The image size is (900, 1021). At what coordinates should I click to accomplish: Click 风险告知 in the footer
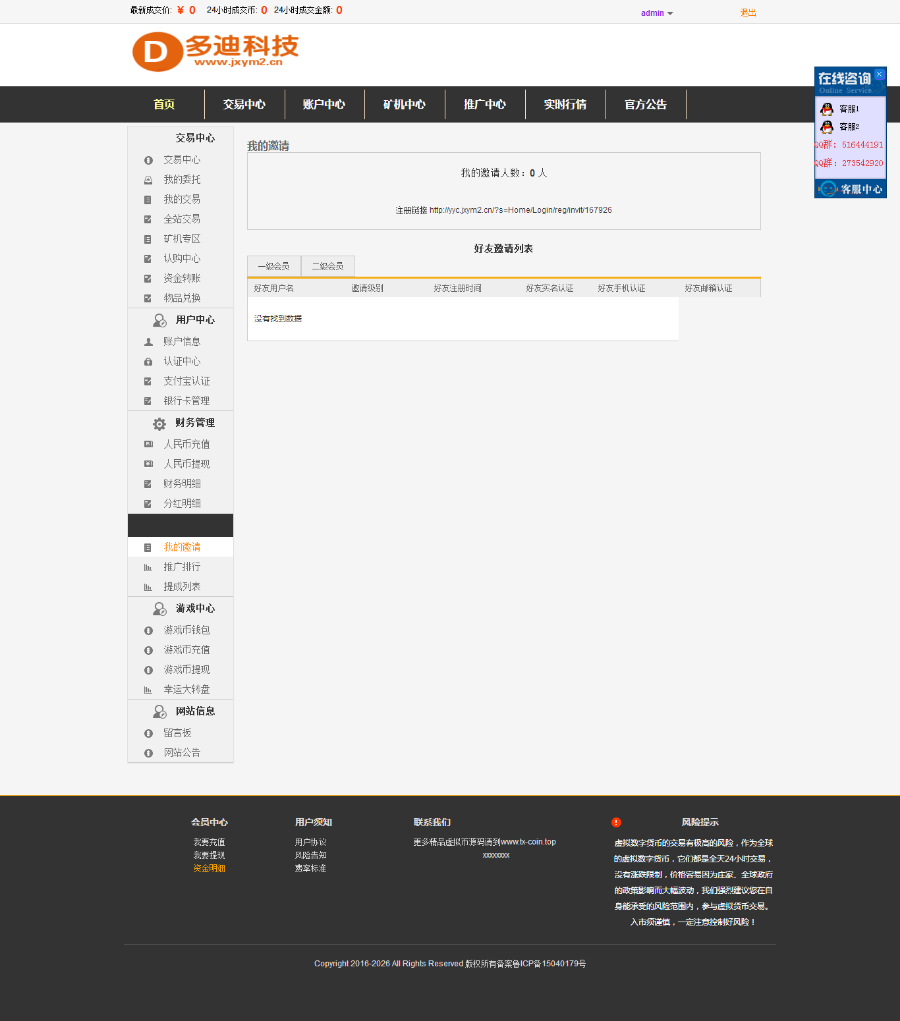(x=311, y=856)
